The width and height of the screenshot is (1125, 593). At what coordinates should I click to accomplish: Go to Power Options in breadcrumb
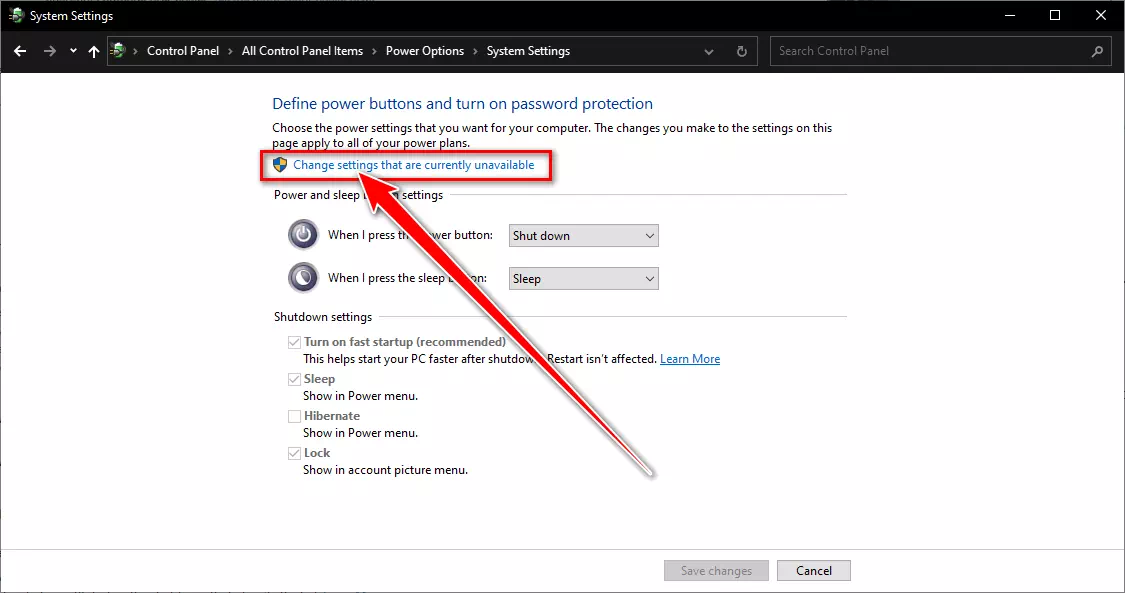coord(425,51)
